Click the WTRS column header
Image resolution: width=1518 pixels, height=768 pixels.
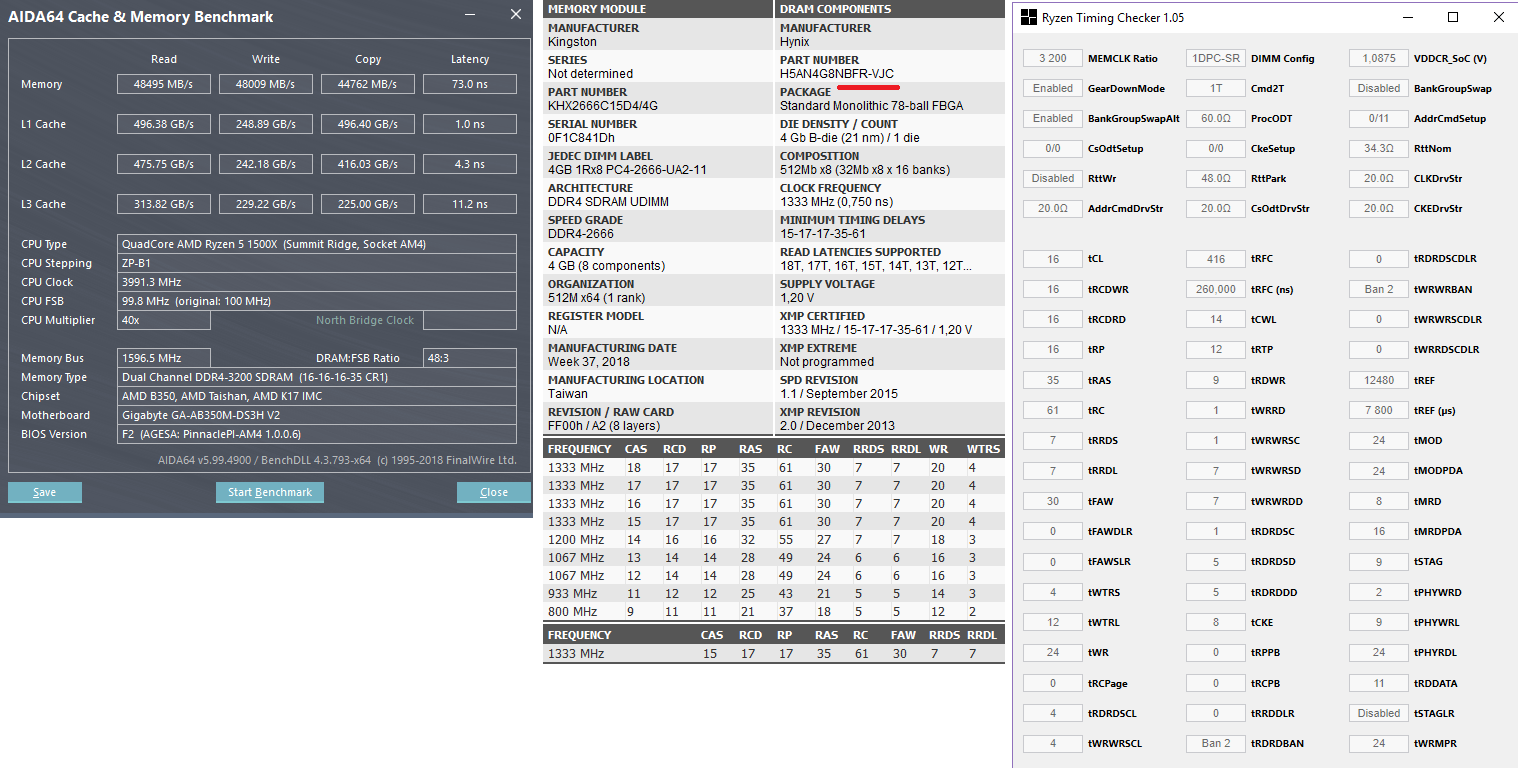983,449
